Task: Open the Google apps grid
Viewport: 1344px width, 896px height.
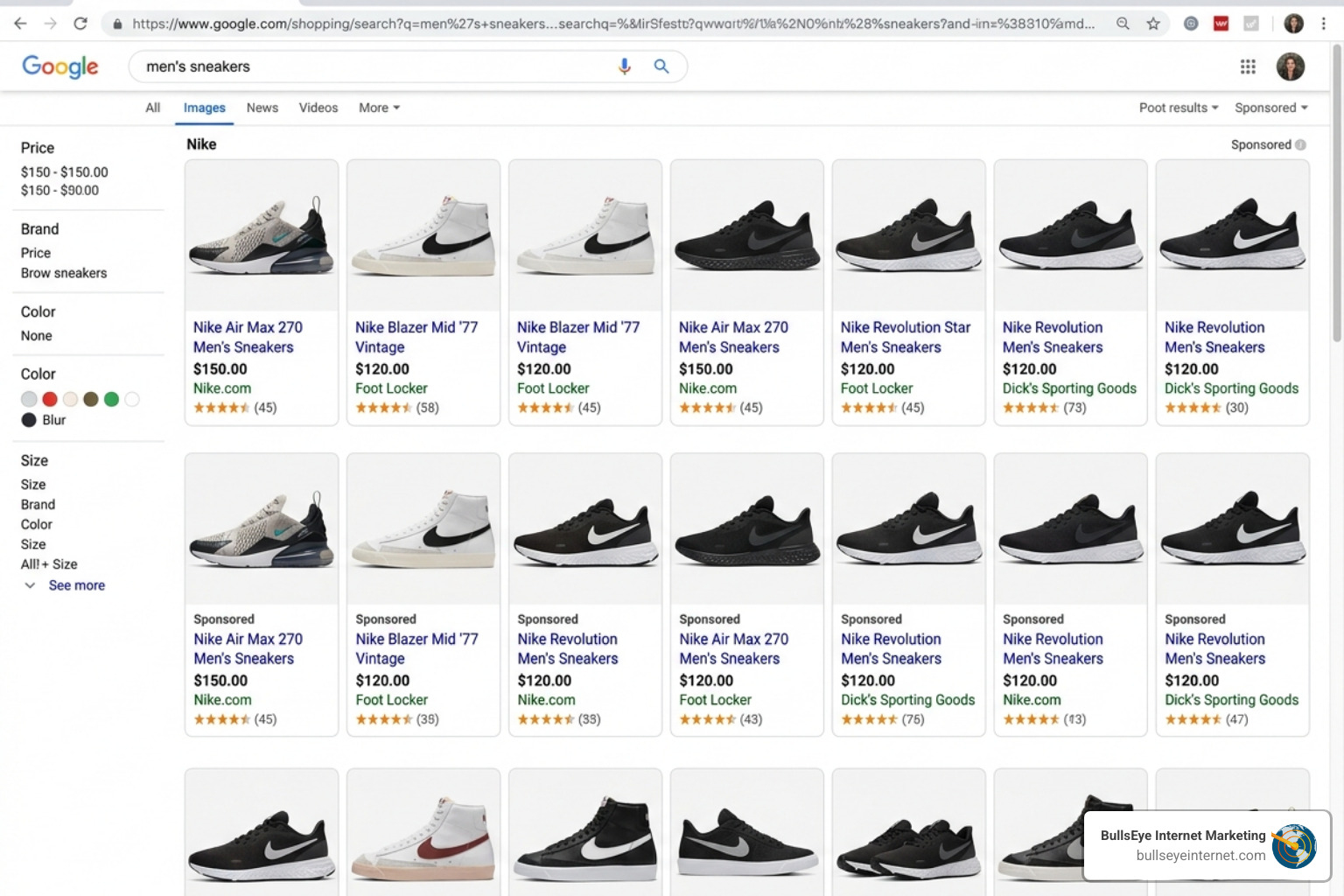Action: (x=1248, y=66)
